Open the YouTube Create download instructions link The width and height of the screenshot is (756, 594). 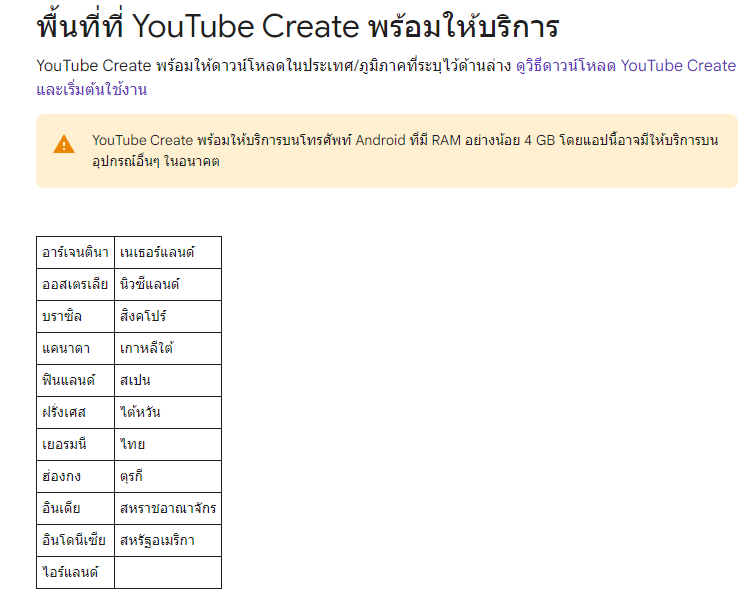point(626,66)
